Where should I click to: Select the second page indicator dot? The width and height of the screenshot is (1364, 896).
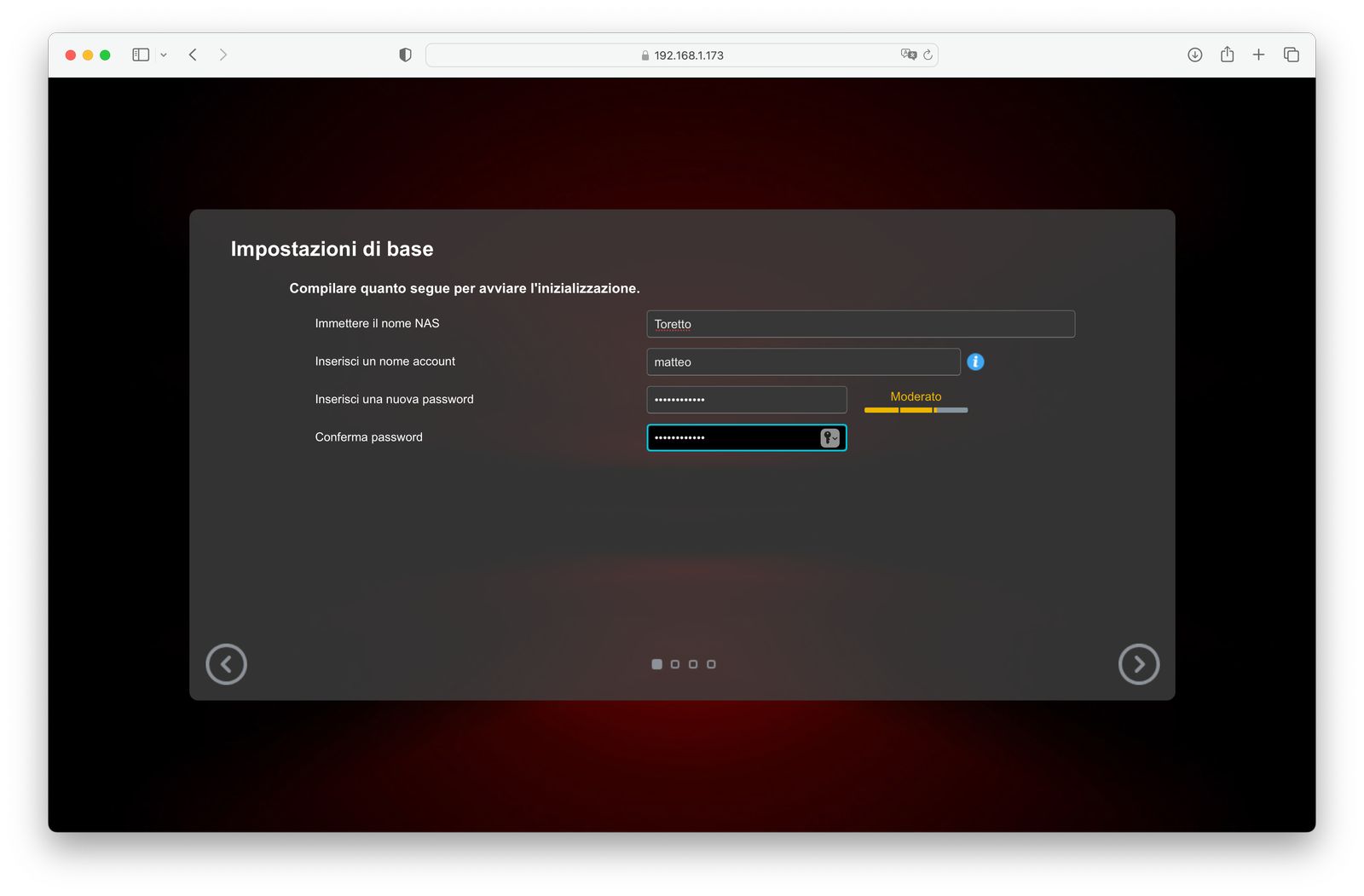pyautogui.click(x=675, y=664)
